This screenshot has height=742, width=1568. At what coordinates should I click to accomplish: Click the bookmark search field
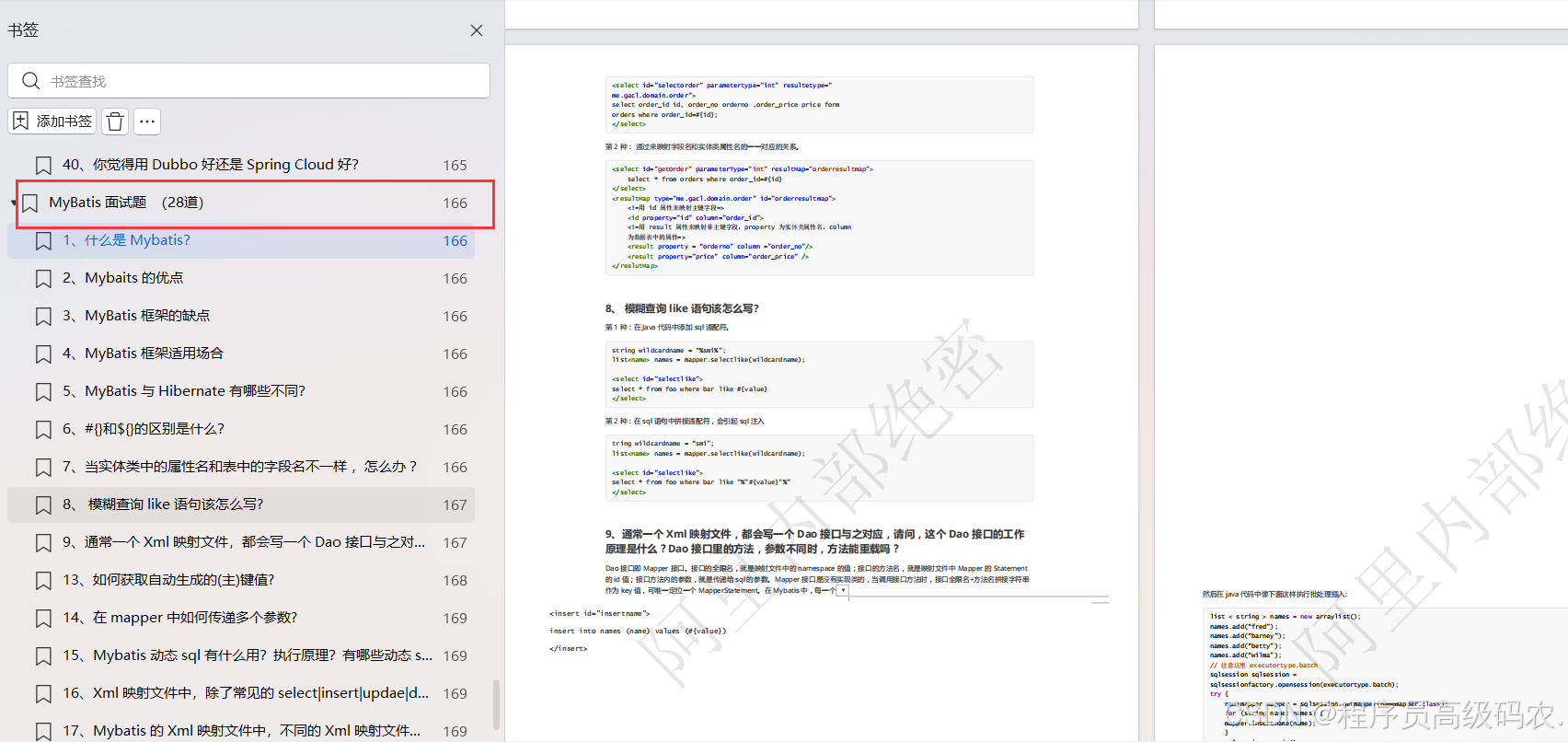[x=248, y=81]
